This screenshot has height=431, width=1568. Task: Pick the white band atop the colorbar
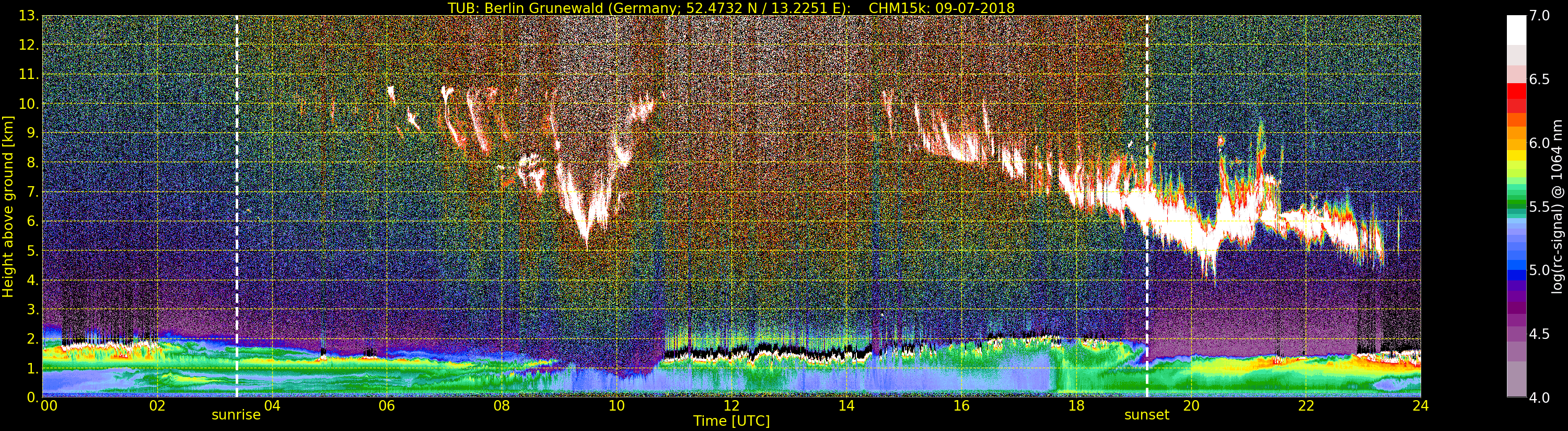tap(1516, 30)
